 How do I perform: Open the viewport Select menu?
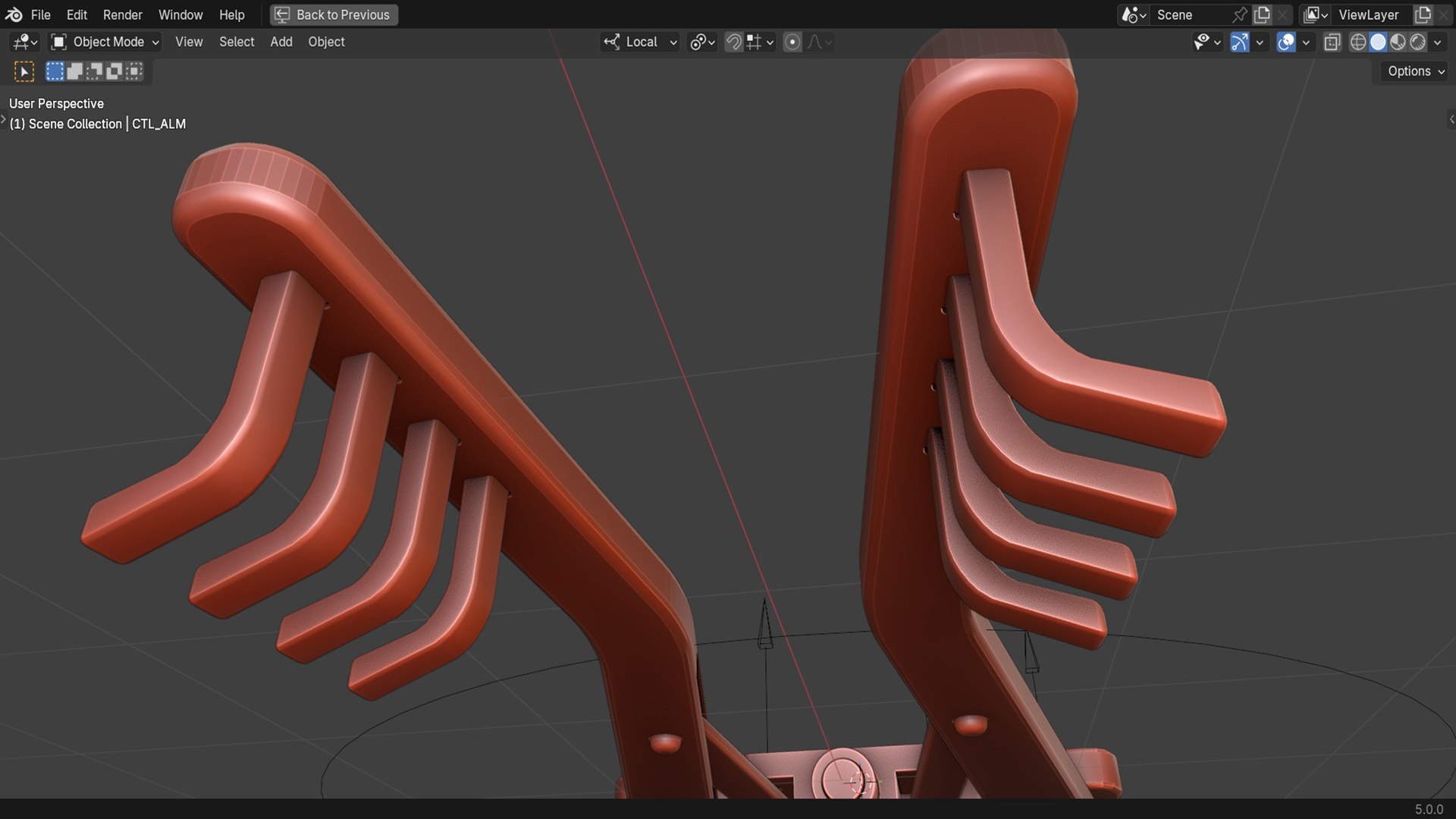pos(237,42)
